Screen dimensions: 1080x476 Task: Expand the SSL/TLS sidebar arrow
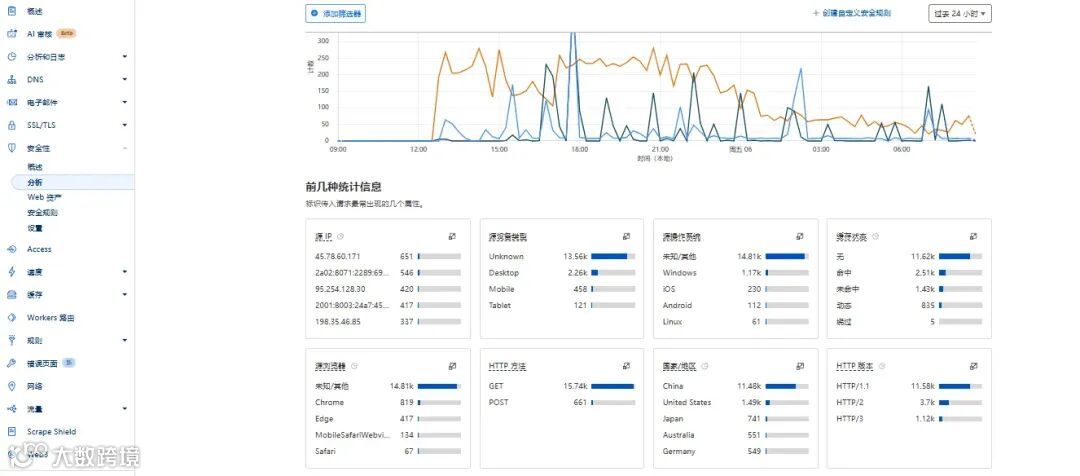[125, 125]
